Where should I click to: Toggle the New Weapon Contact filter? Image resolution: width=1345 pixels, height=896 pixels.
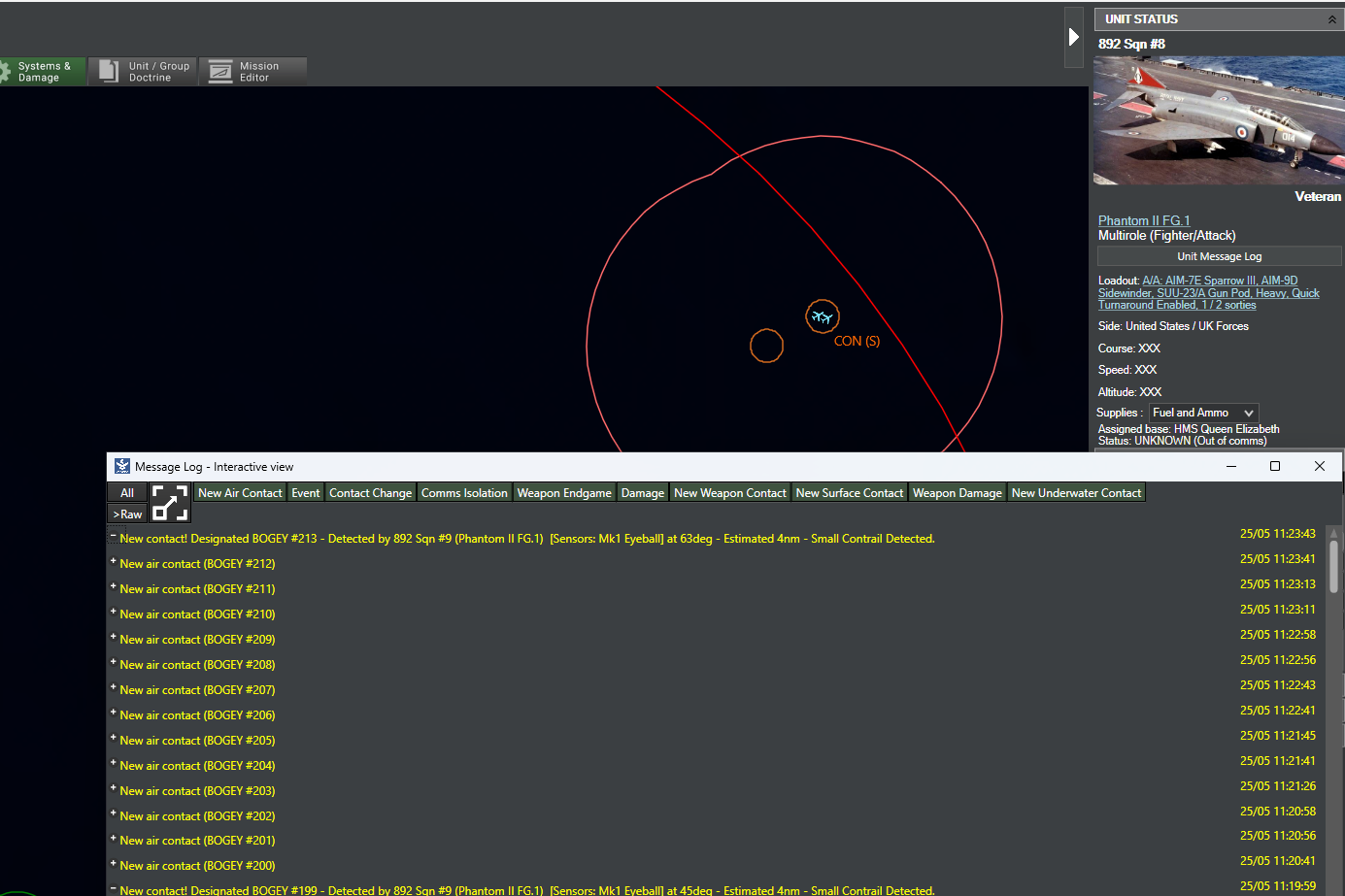730,493
